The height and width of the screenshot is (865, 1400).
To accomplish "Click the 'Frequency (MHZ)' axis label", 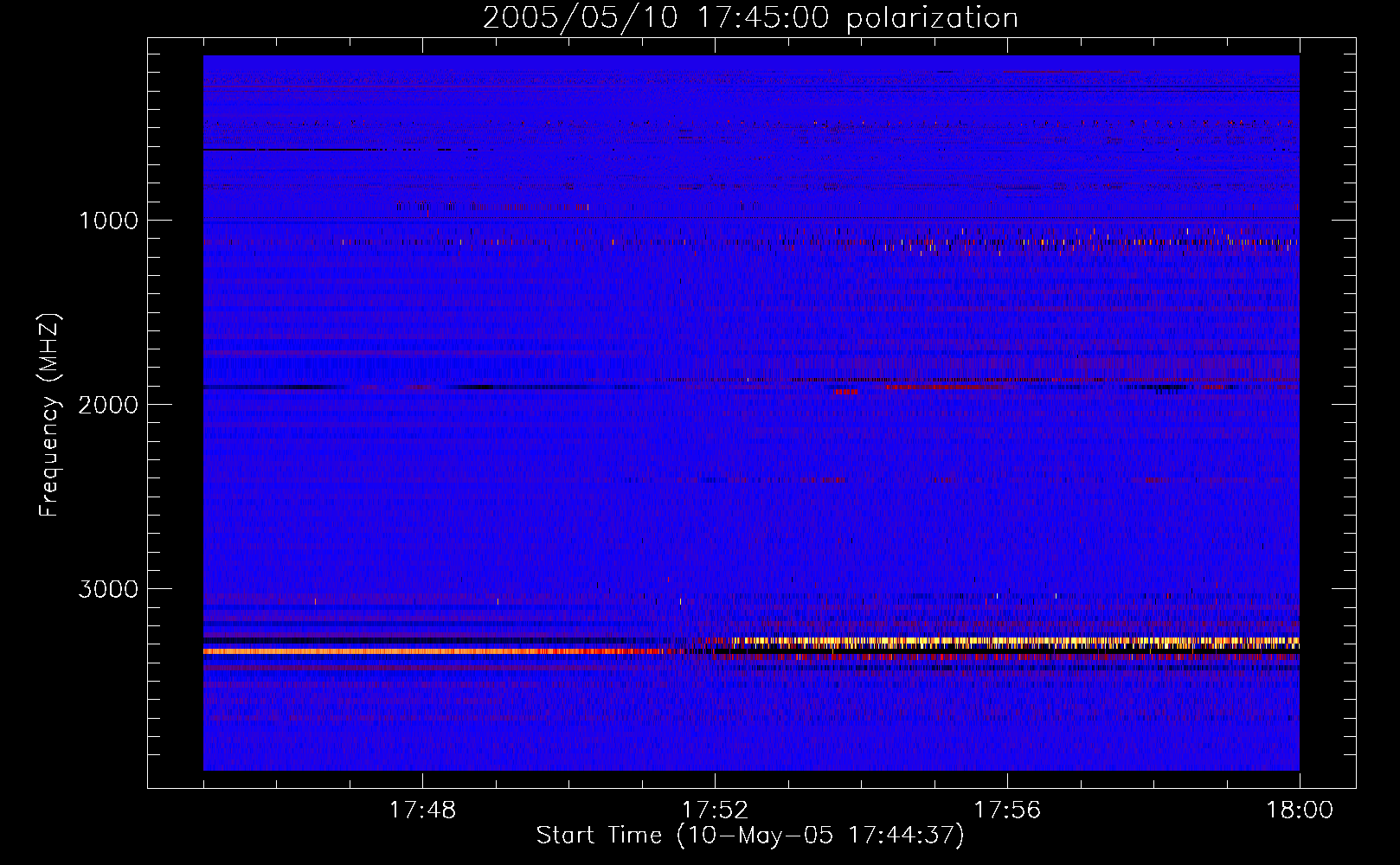I will [48, 414].
